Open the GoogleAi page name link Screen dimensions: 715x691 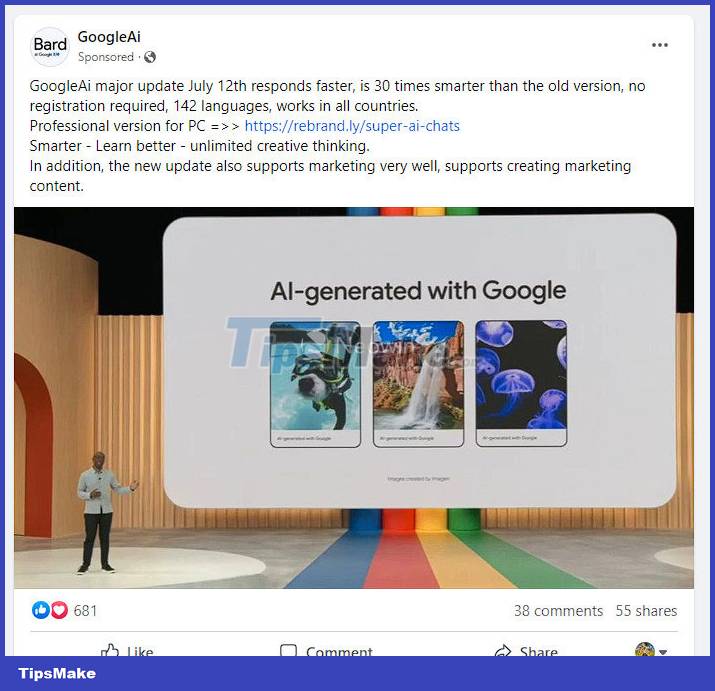(109, 37)
